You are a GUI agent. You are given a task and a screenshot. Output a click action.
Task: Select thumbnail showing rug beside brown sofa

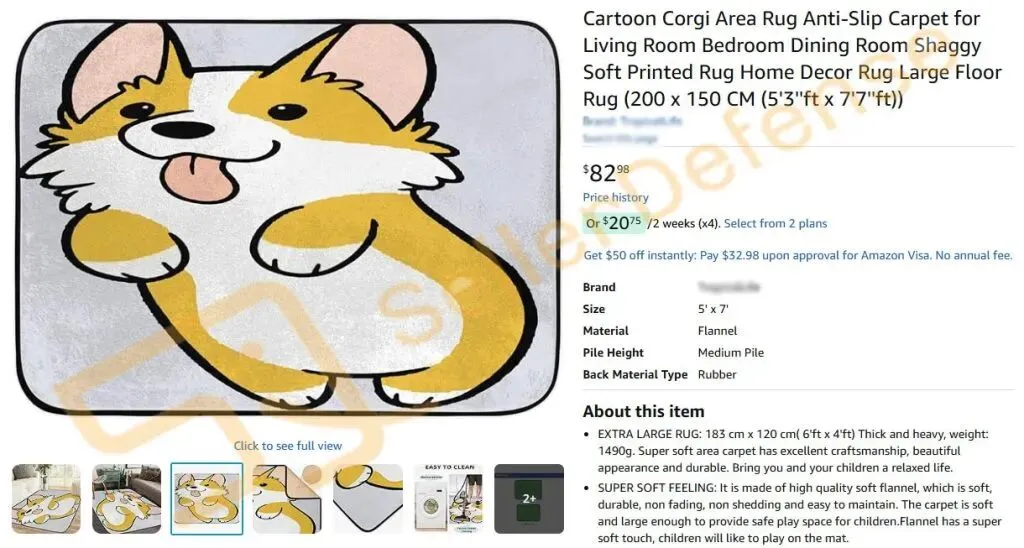tap(127, 498)
